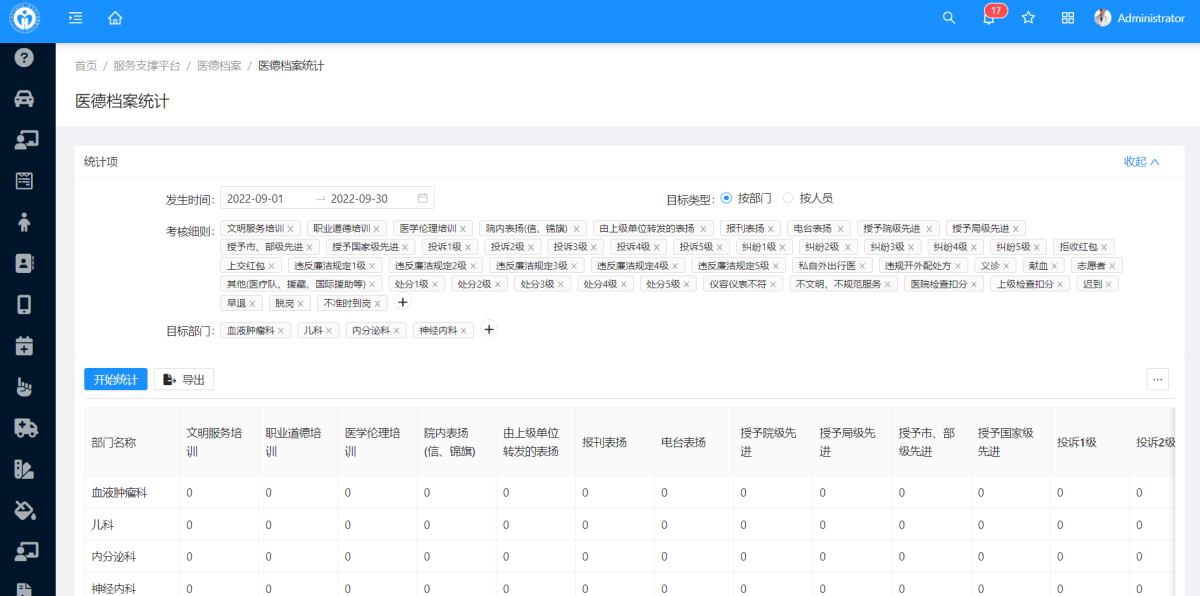1200x596 pixels.
Task: Select the 儿科 table row name
Action: [x=102, y=525]
